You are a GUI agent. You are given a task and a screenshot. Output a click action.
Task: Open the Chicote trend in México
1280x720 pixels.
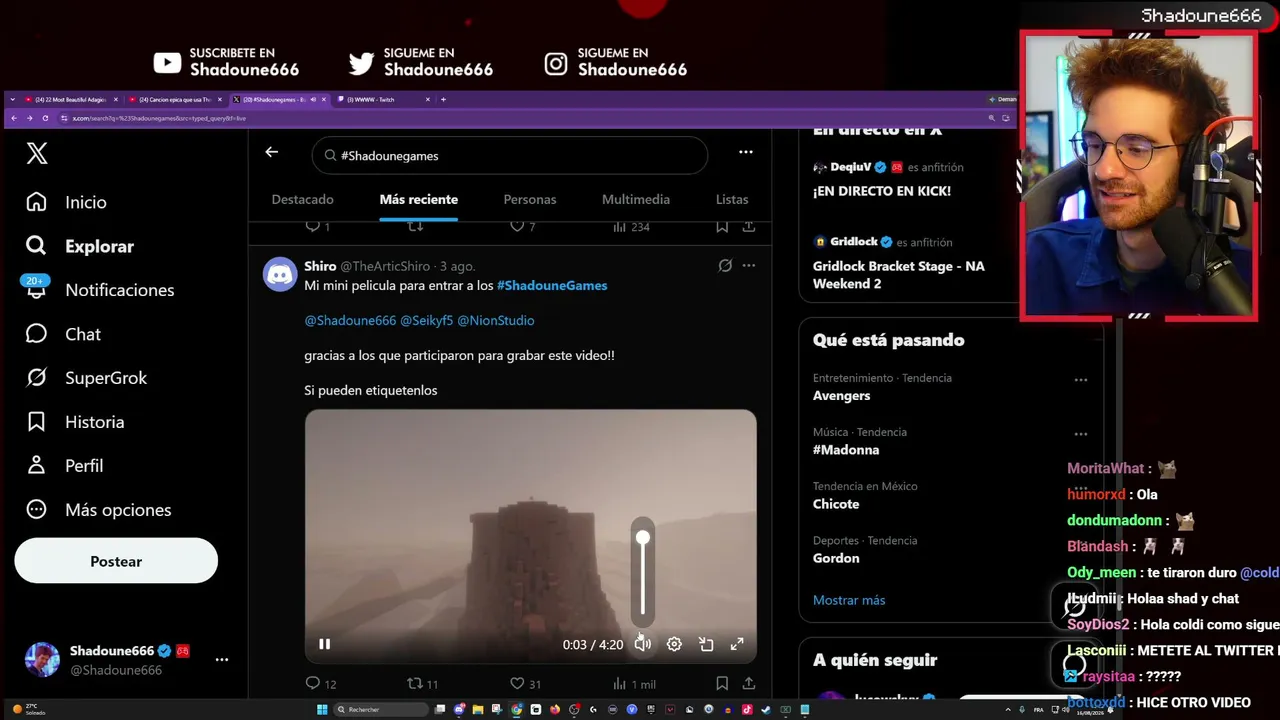(x=836, y=504)
